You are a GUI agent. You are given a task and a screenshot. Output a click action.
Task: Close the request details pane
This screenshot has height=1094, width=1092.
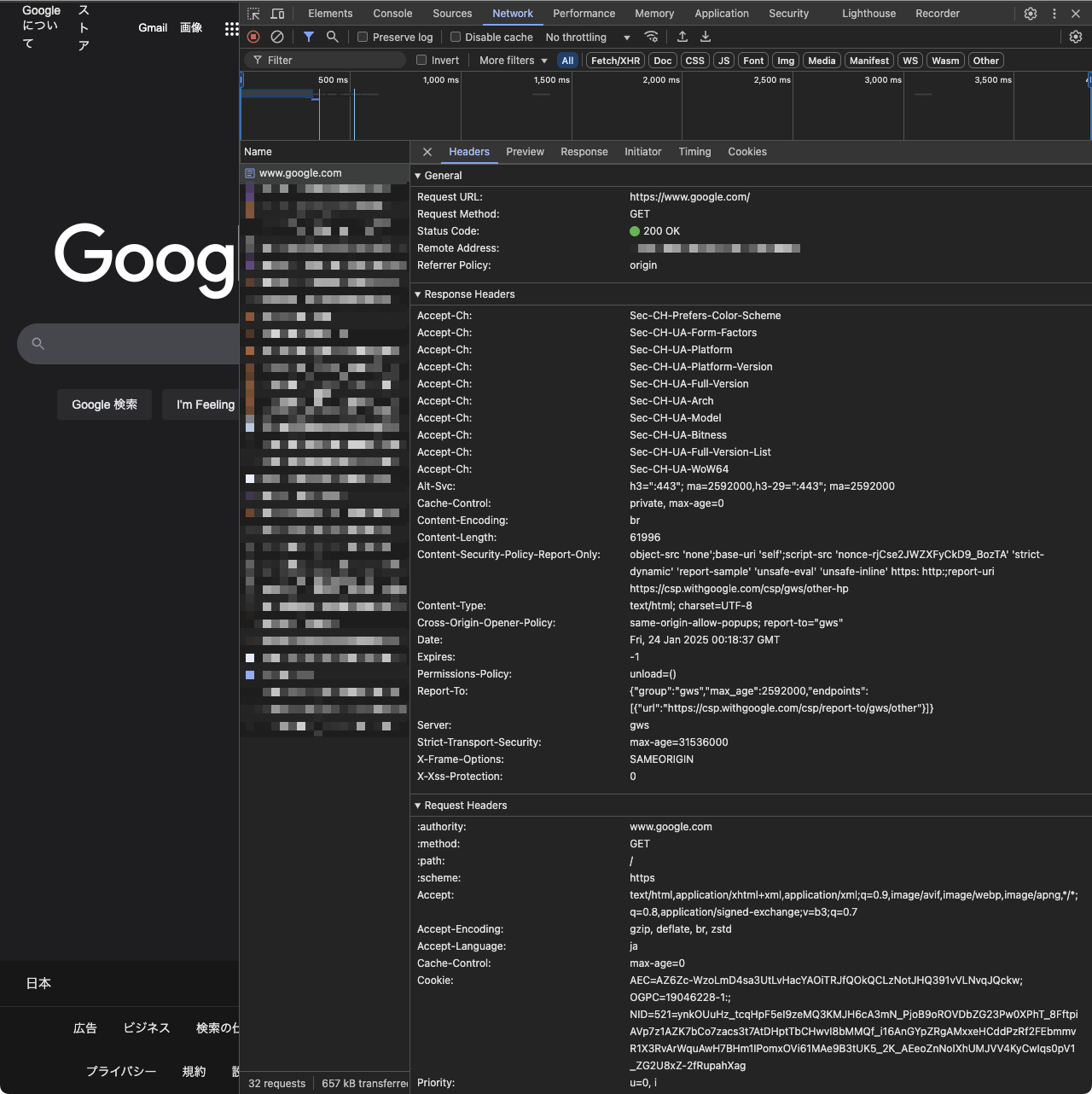(427, 152)
